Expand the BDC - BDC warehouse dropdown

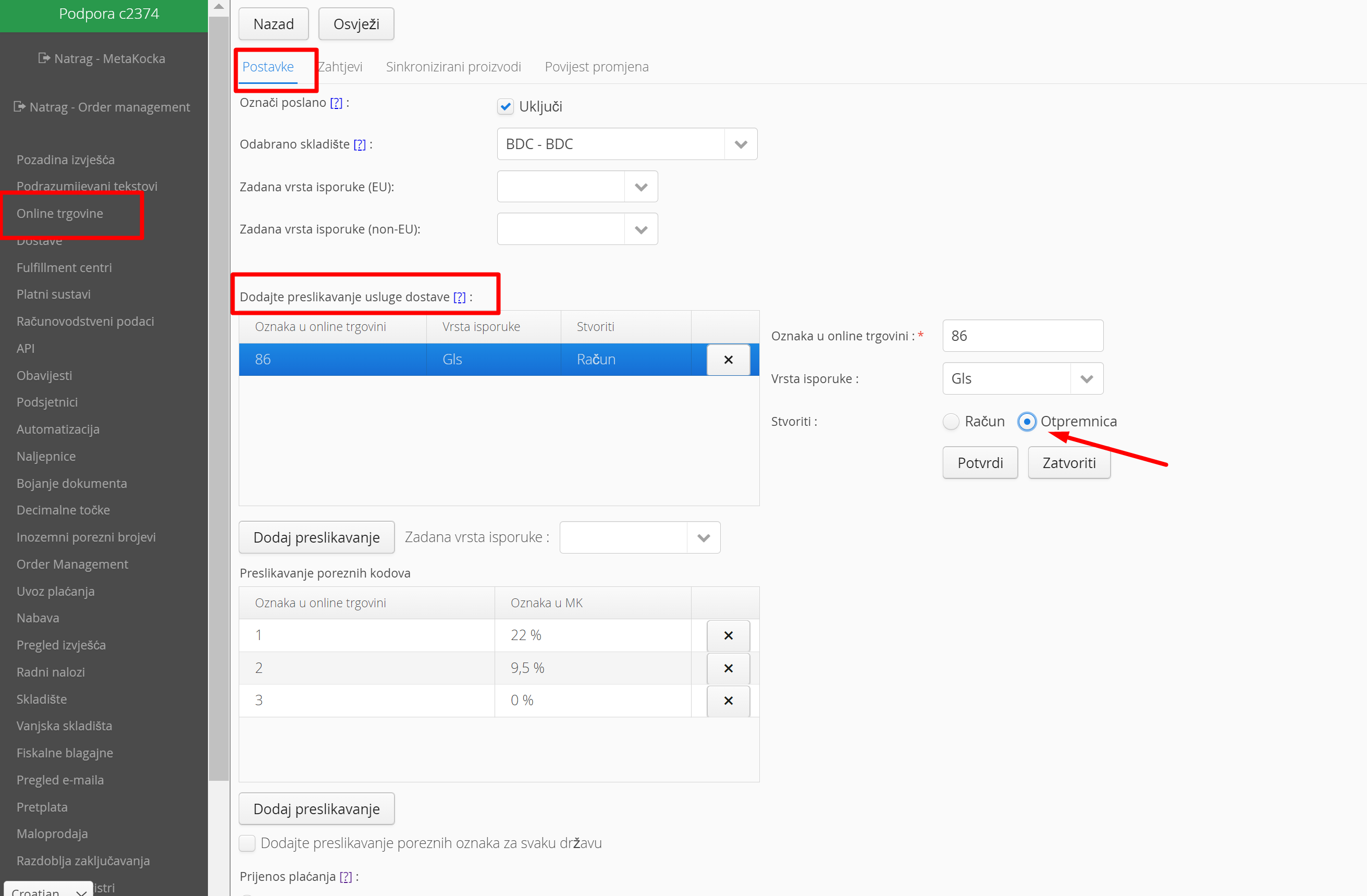[x=741, y=144]
